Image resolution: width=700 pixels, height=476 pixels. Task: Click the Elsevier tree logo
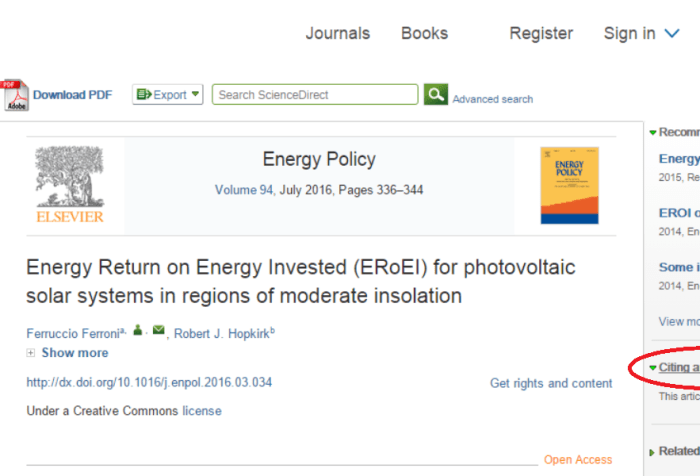(69, 185)
